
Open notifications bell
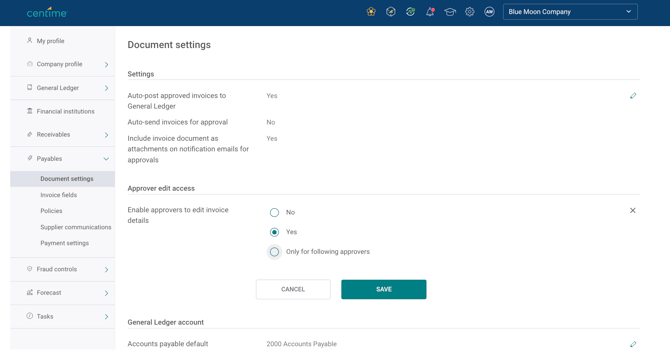[430, 12]
